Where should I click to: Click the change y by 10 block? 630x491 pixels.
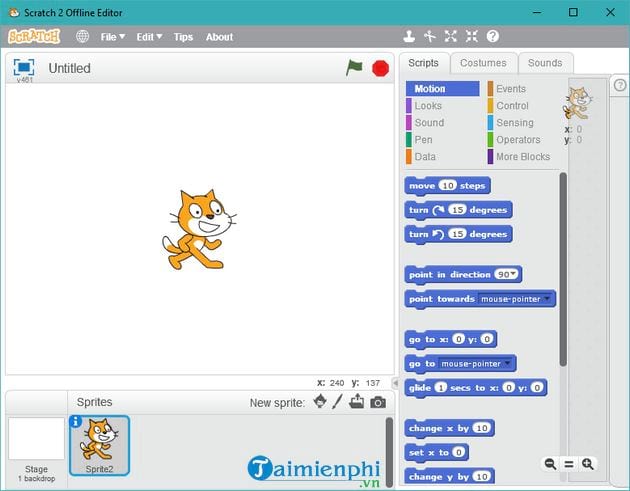click(449, 477)
